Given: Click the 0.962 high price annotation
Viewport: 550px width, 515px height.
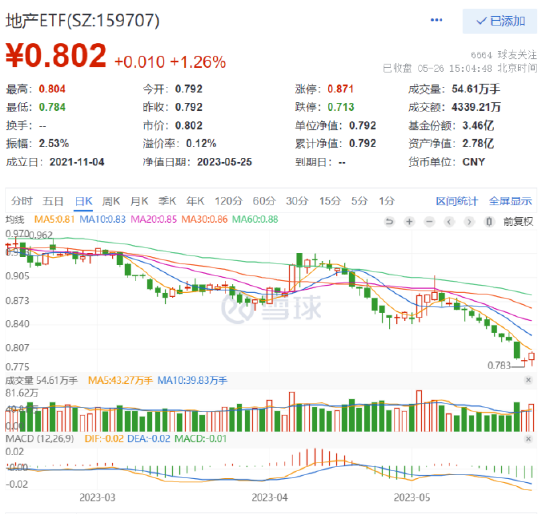Looking at the screenshot, I should pyautogui.click(x=41, y=235).
